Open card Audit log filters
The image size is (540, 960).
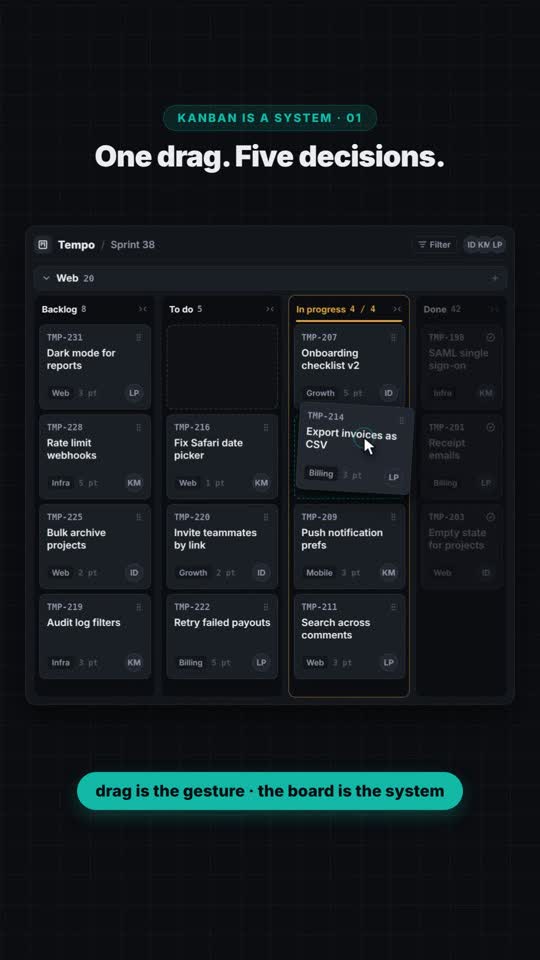95,636
